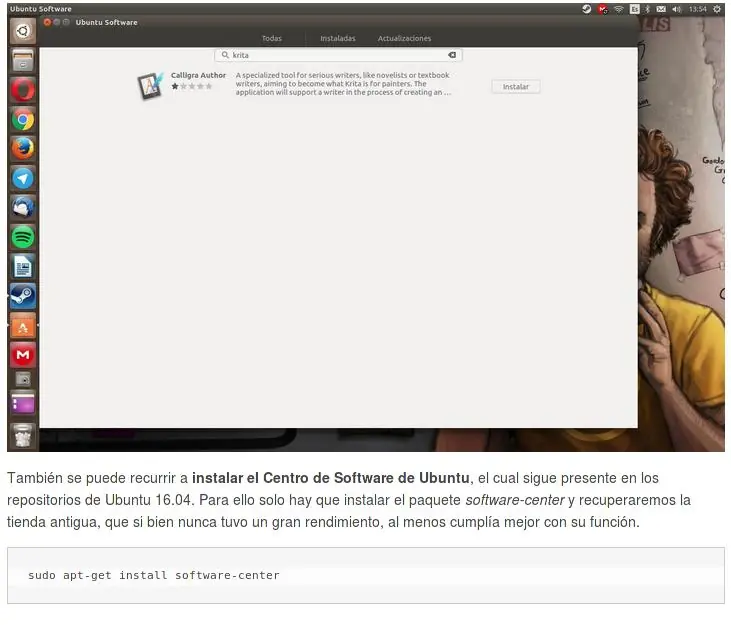
Task: Open the Bluetooth indicator
Action: click(x=647, y=9)
